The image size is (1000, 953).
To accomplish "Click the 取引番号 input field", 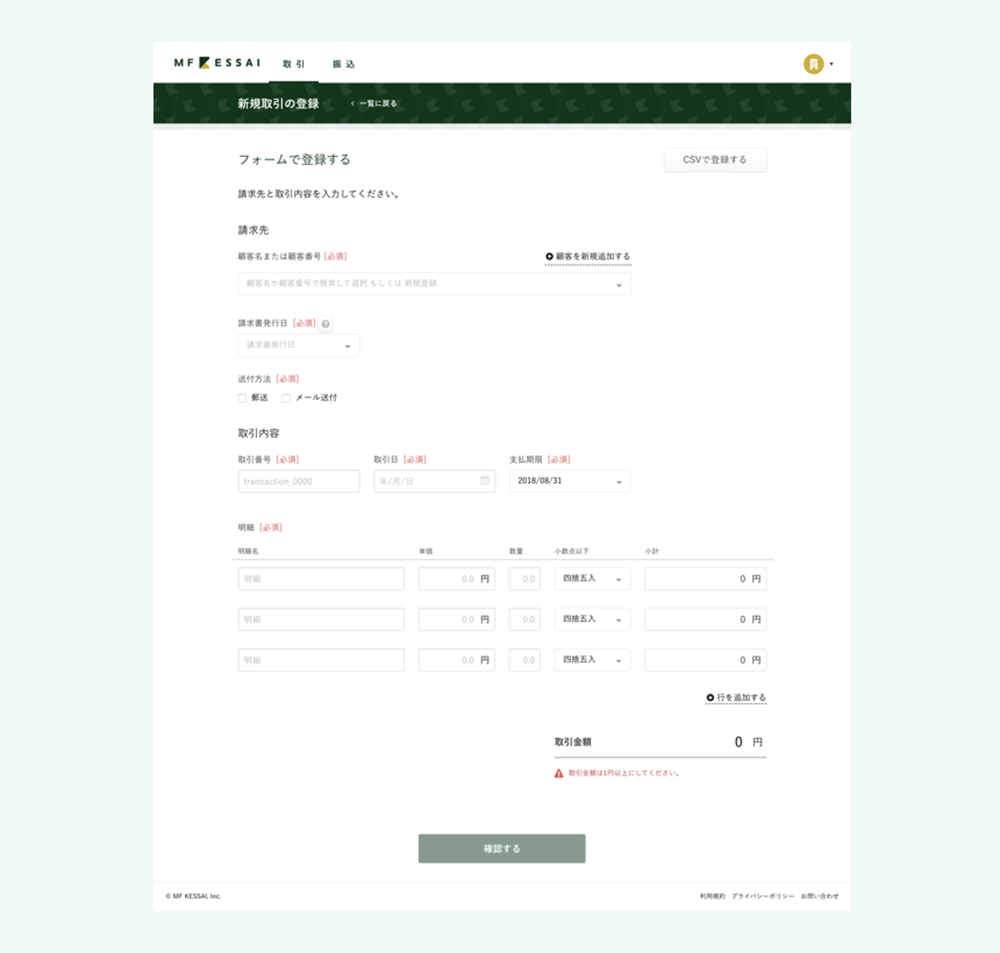I will [298, 482].
